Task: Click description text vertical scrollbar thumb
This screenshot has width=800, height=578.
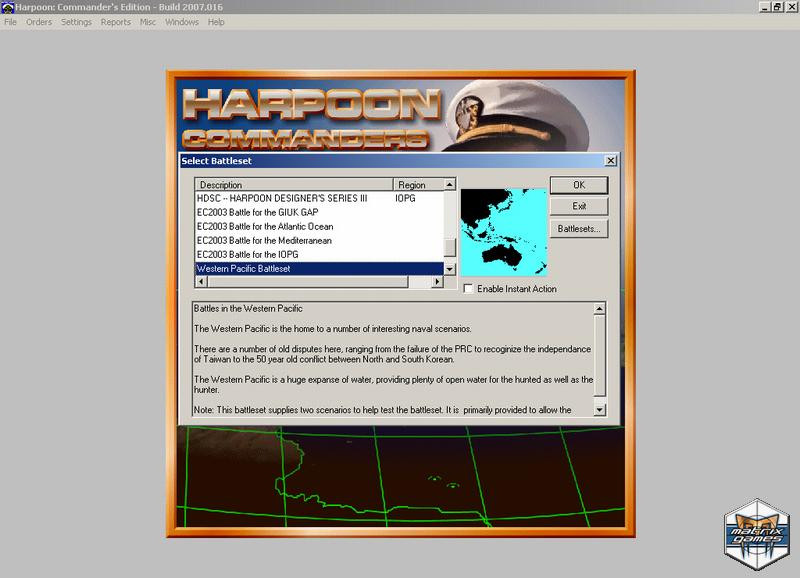Action: click(x=599, y=355)
